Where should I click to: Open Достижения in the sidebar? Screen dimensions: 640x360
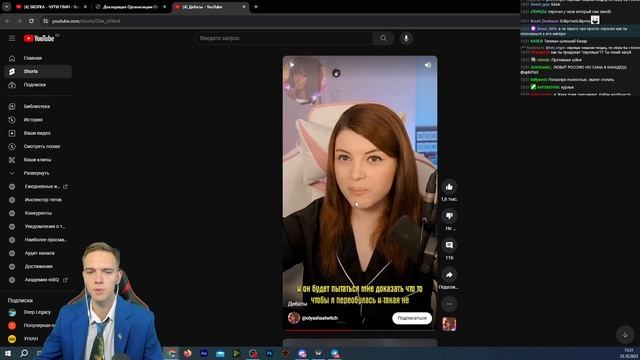tap(38, 267)
